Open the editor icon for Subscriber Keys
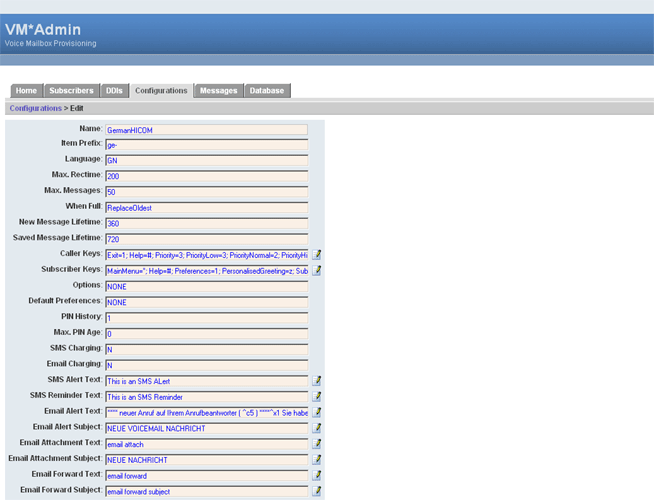Viewport: 654px width, 500px height. tap(317, 270)
